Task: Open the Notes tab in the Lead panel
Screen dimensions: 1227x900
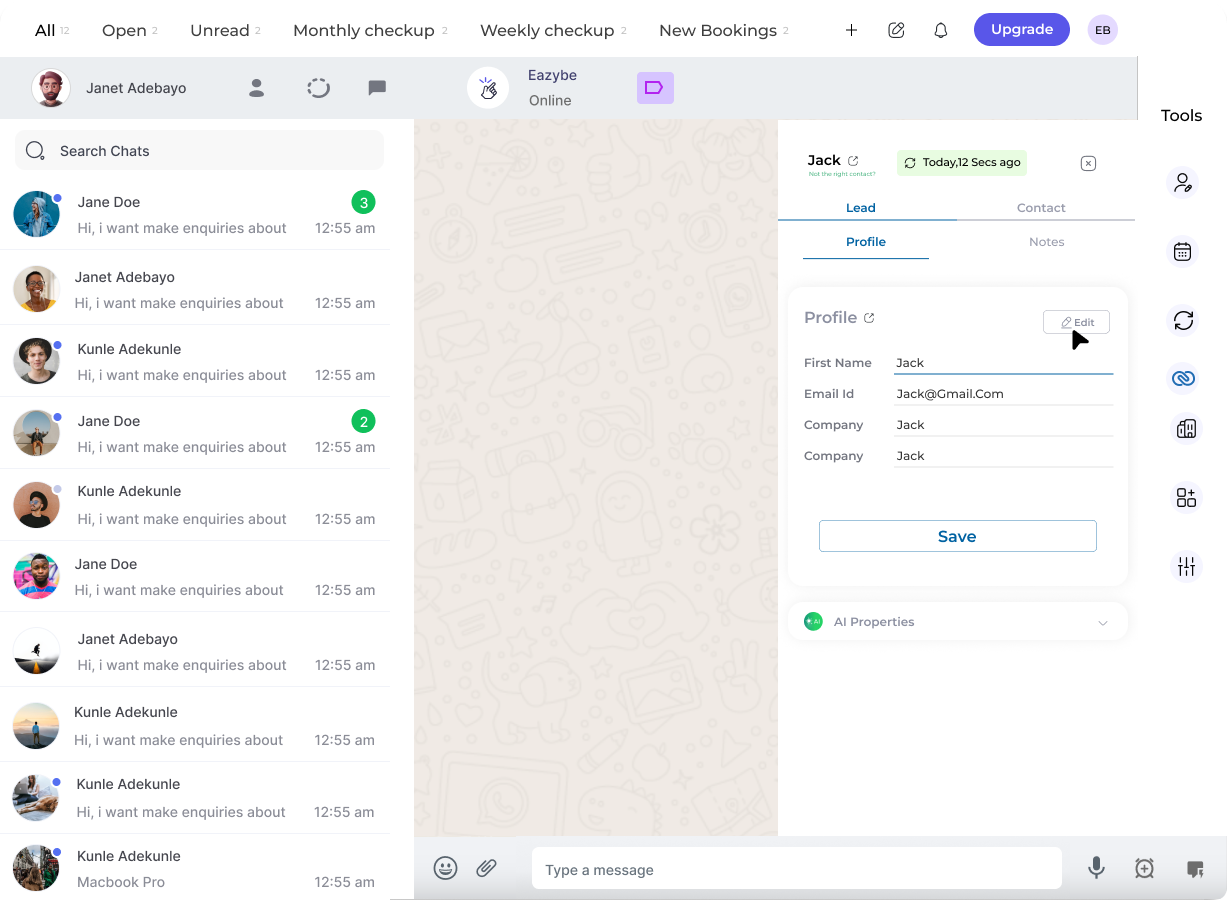Action: pos(1046,241)
